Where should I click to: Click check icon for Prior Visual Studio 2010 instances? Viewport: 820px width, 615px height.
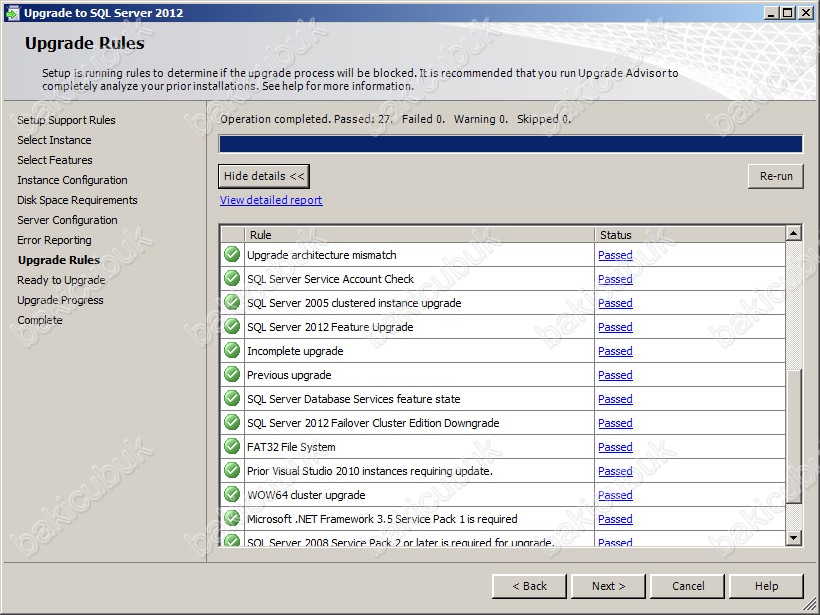click(x=232, y=471)
